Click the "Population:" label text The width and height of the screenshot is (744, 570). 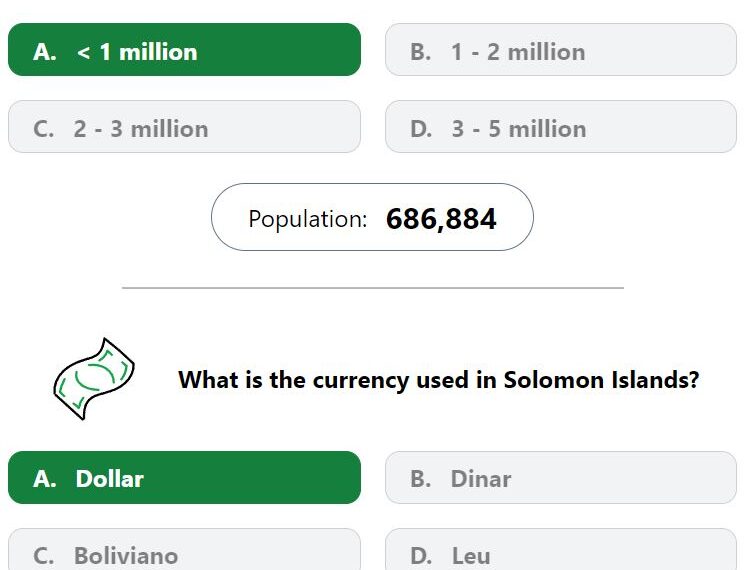[308, 219]
